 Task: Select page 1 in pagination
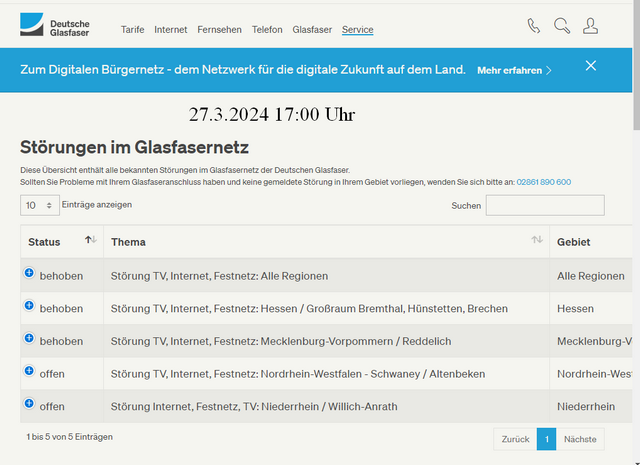(x=547, y=439)
